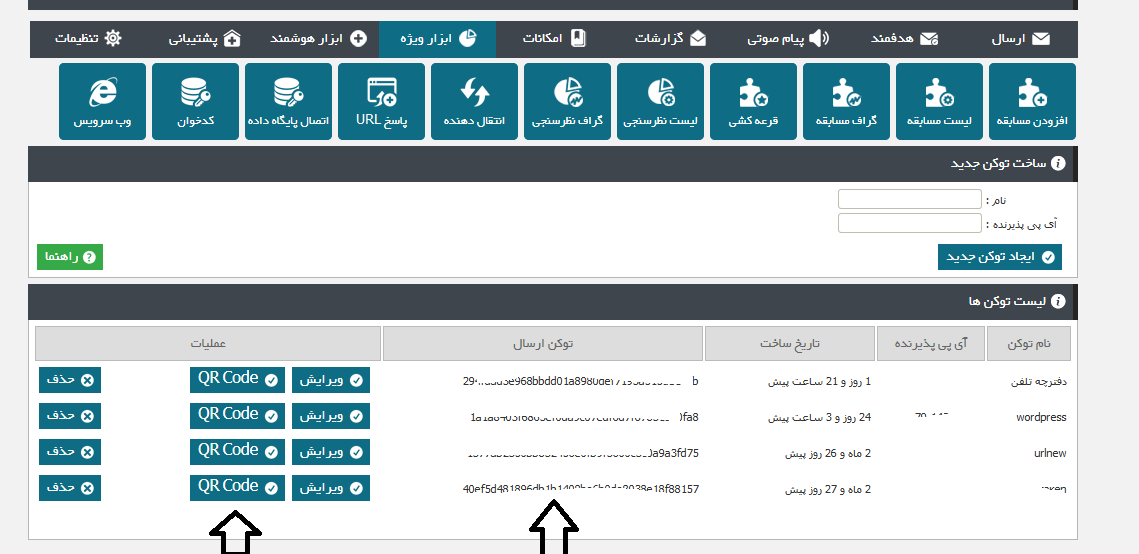Open the لیست نظرسنجی poll list tile
This screenshot has height=554, width=1139.
pyautogui.click(x=660, y=101)
